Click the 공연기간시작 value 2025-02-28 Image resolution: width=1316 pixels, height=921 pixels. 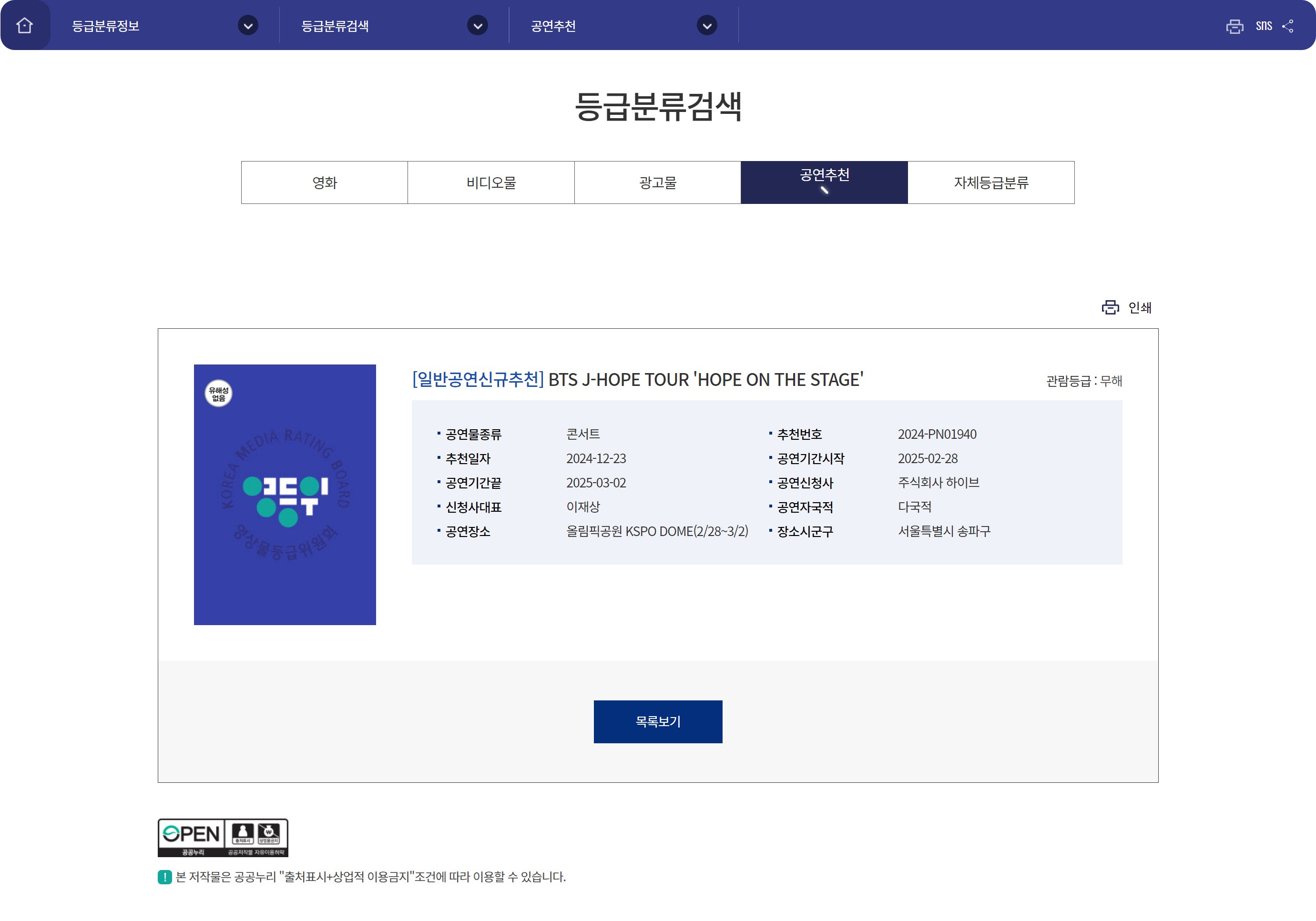(928, 458)
